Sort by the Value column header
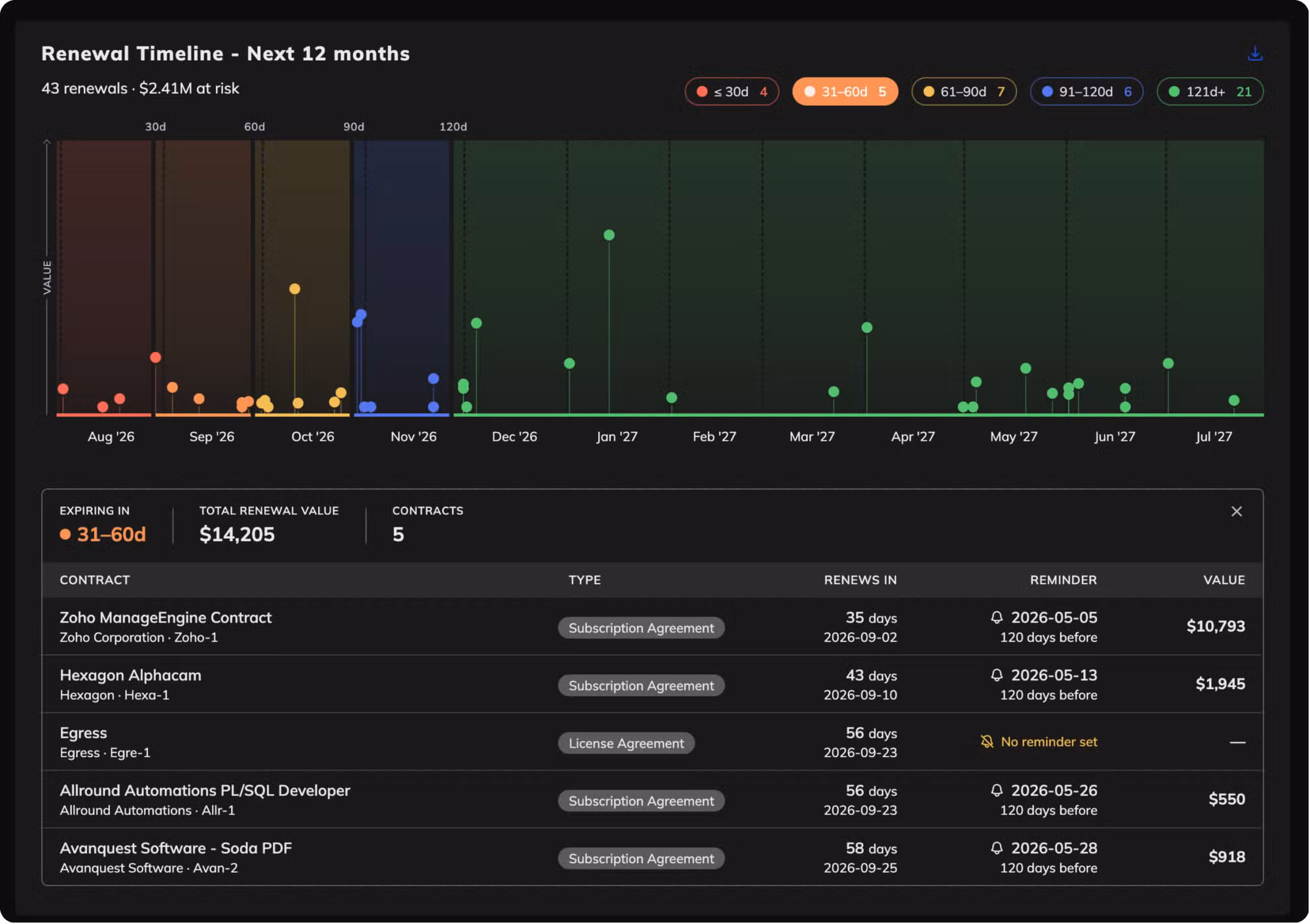Image resolution: width=1310 pixels, height=924 pixels. pyautogui.click(x=1224, y=580)
